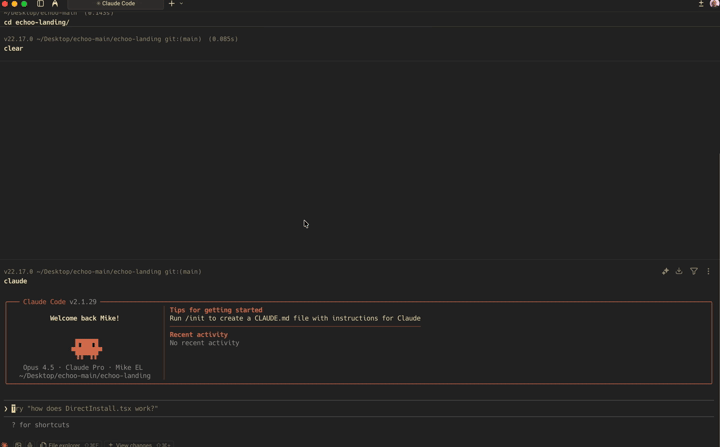Filter the claude block output

[x=694, y=272]
